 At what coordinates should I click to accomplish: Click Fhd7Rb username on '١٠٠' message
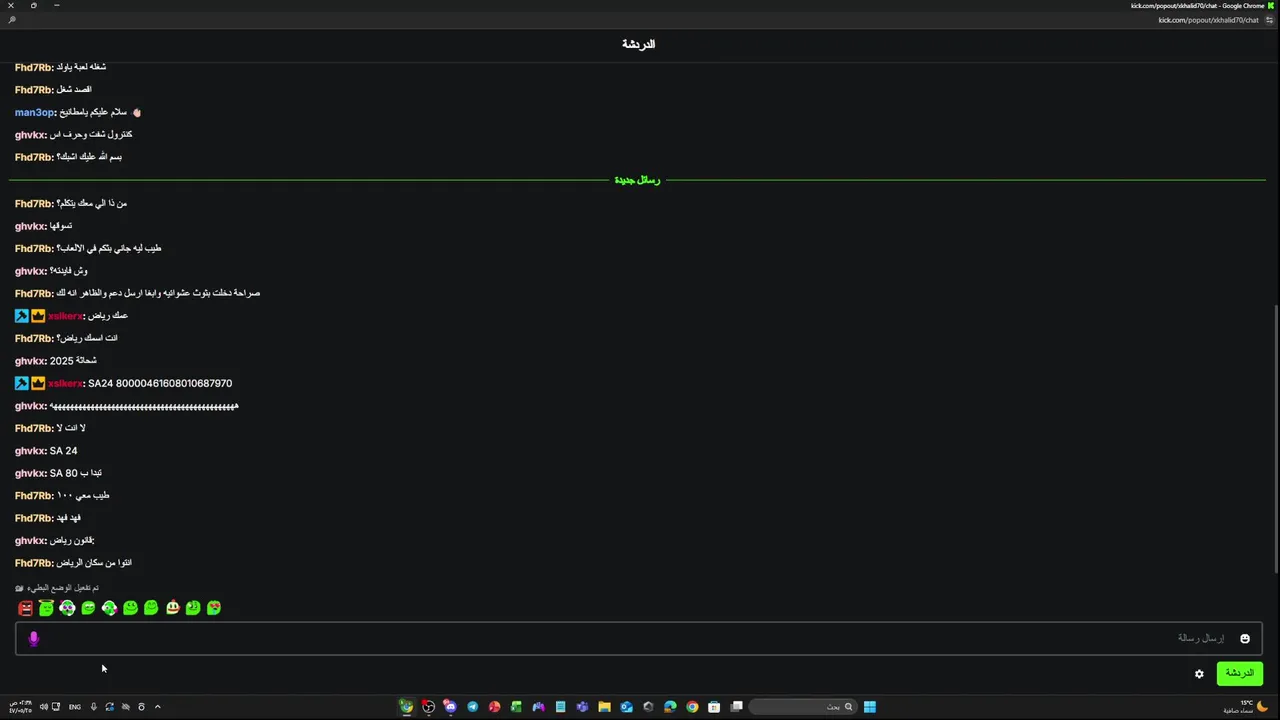[34, 495]
